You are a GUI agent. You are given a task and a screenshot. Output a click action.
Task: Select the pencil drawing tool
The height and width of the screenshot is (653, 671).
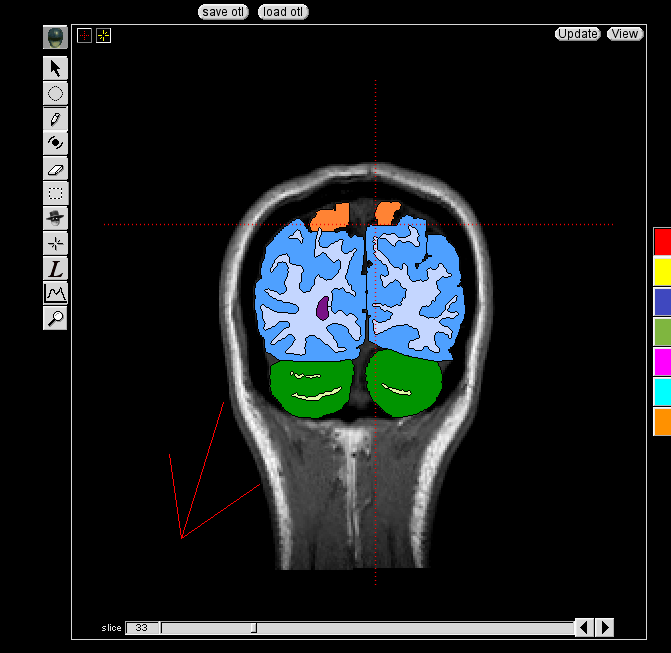(x=55, y=118)
